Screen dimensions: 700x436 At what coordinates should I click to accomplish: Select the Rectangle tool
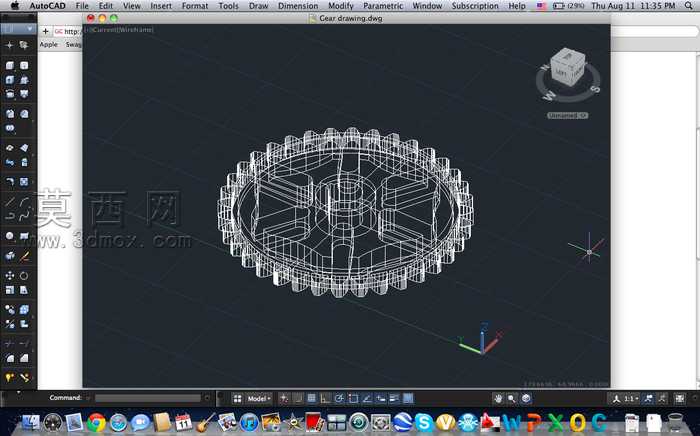(24, 236)
